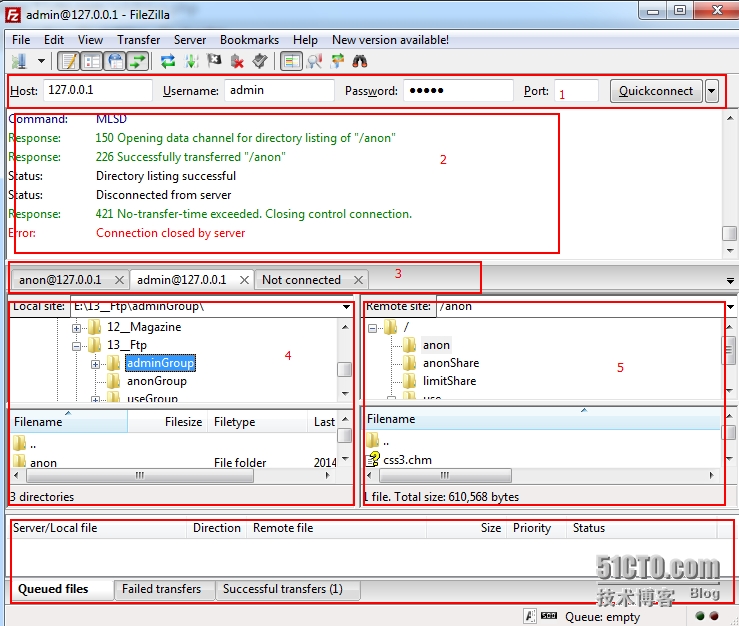Image resolution: width=739 pixels, height=626 pixels.
Task: Collapse the 13_Ftp folder node
Action: [x=76, y=346]
